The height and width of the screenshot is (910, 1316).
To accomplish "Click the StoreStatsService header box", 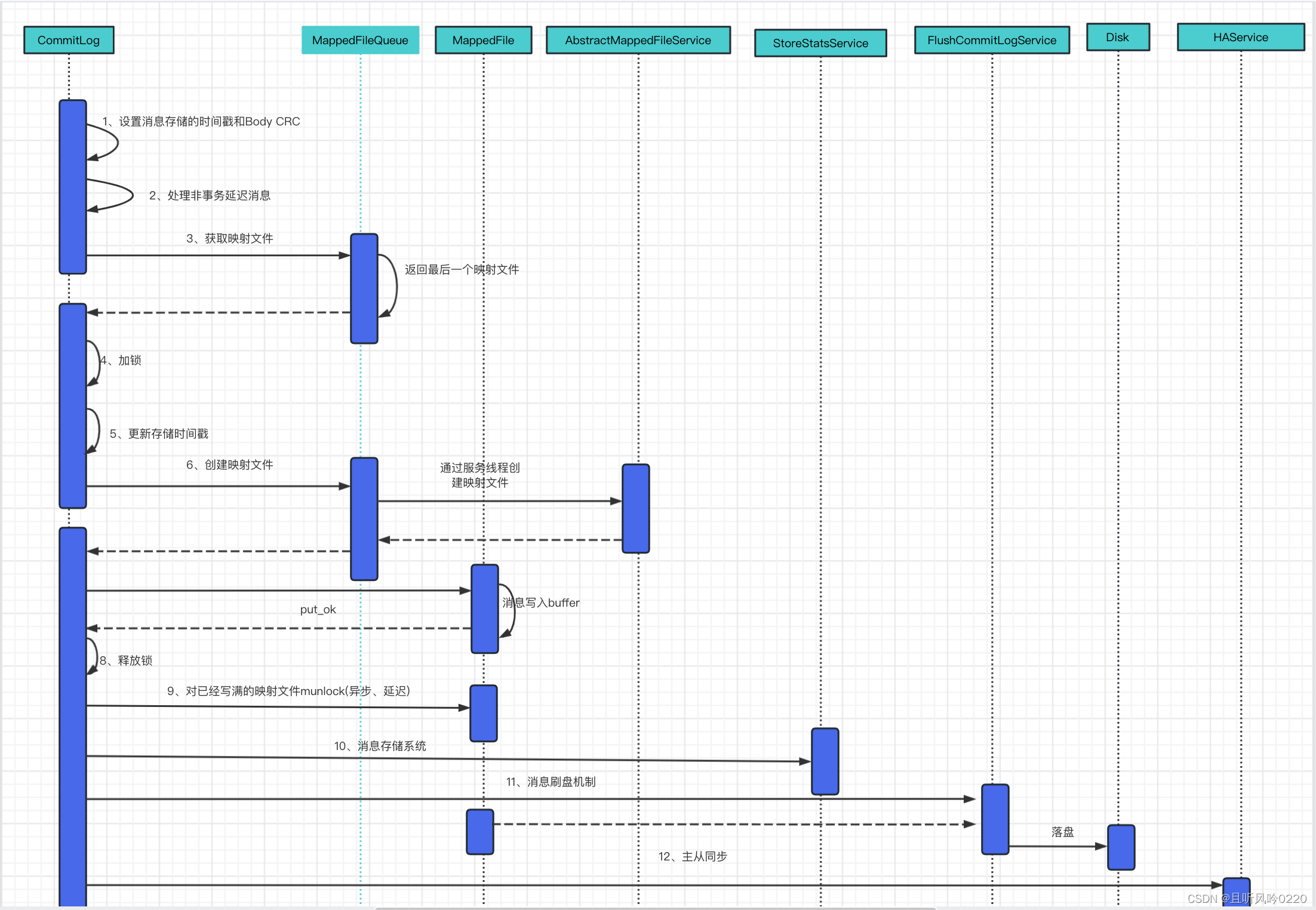I will tap(820, 43).
